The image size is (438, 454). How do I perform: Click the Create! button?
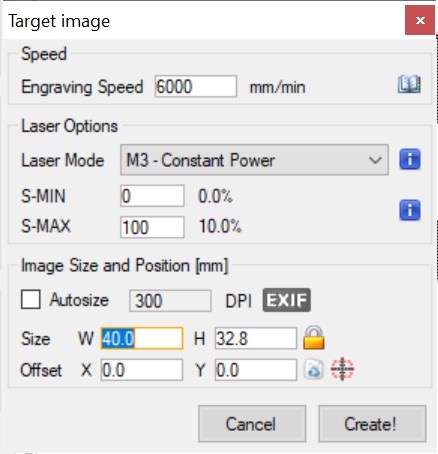click(x=372, y=424)
